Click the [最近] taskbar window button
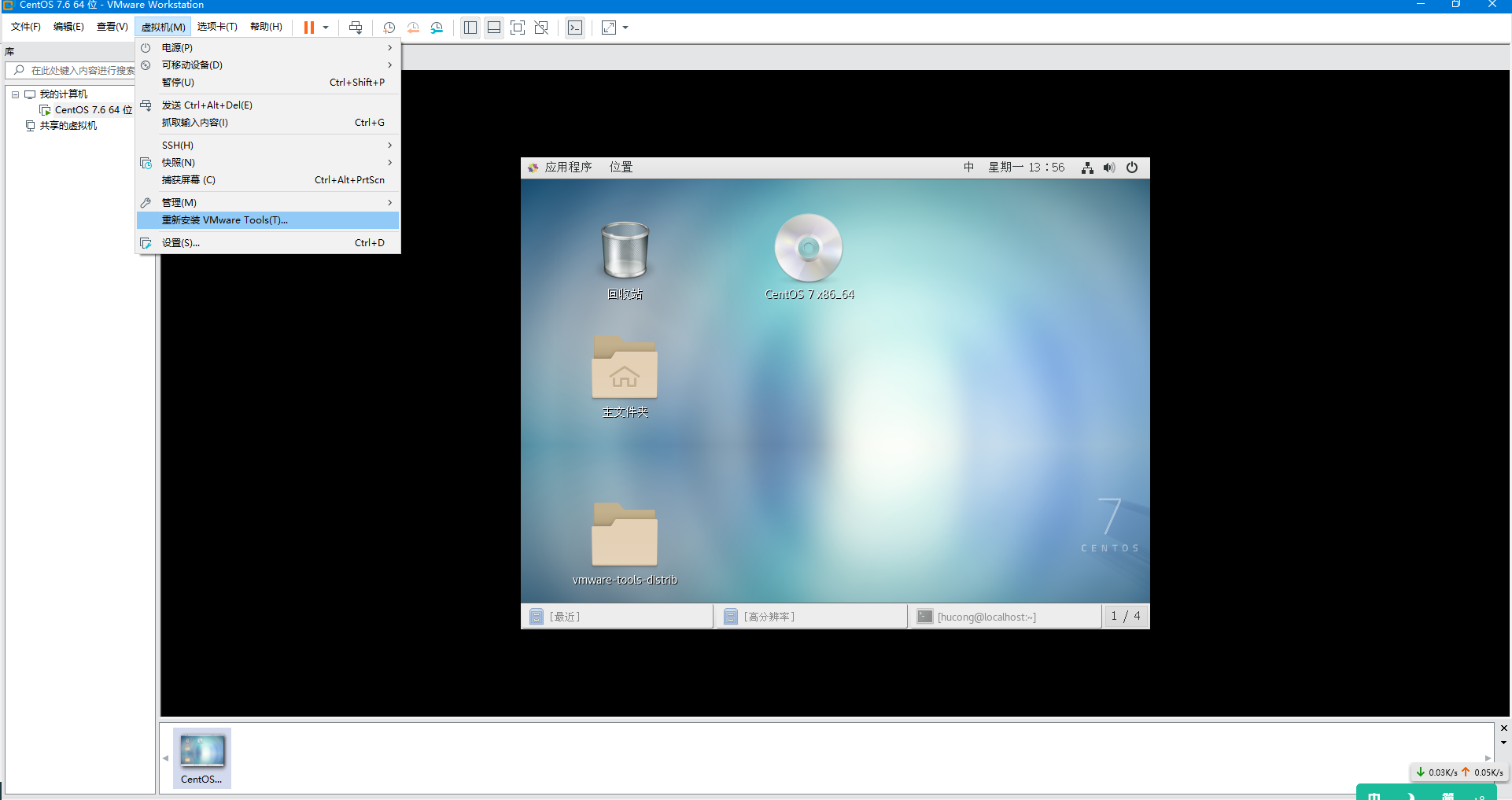The width and height of the screenshot is (1512, 800). coord(618,617)
